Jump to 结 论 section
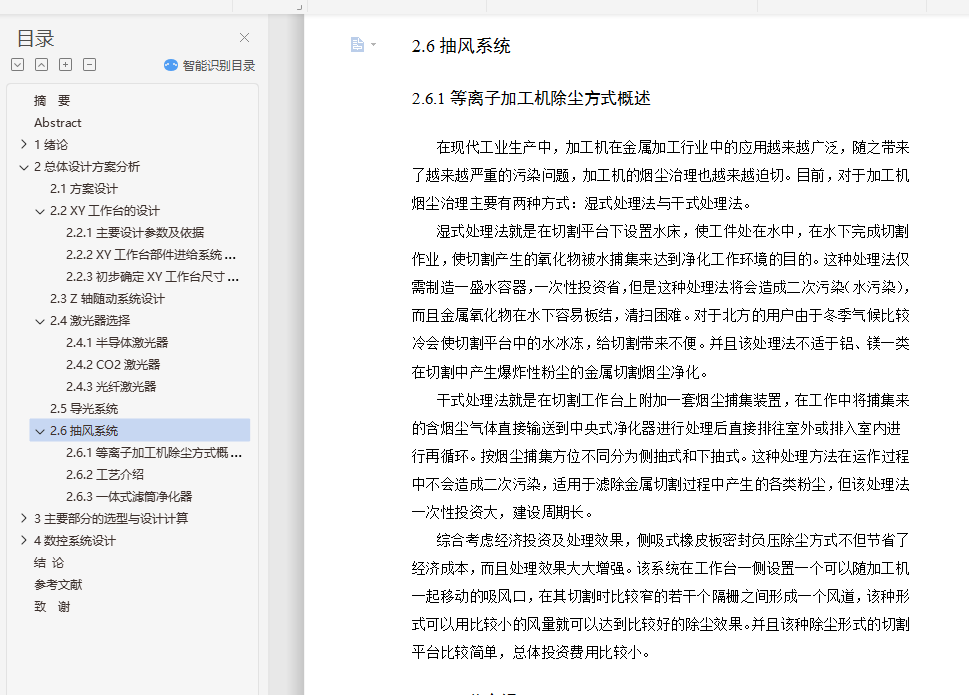The width and height of the screenshot is (969, 695). pos(49,563)
